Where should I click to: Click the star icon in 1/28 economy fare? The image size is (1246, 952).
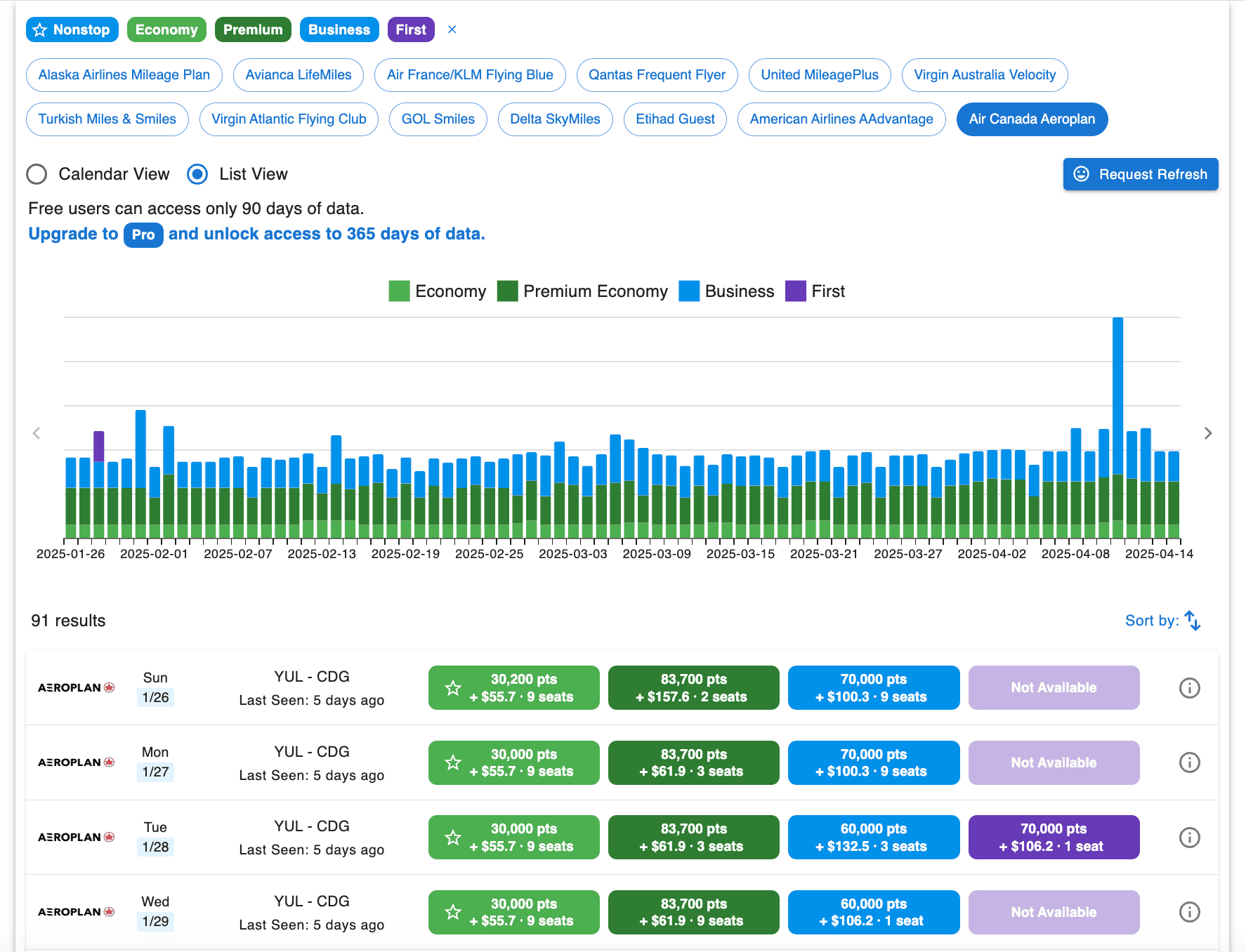(453, 838)
